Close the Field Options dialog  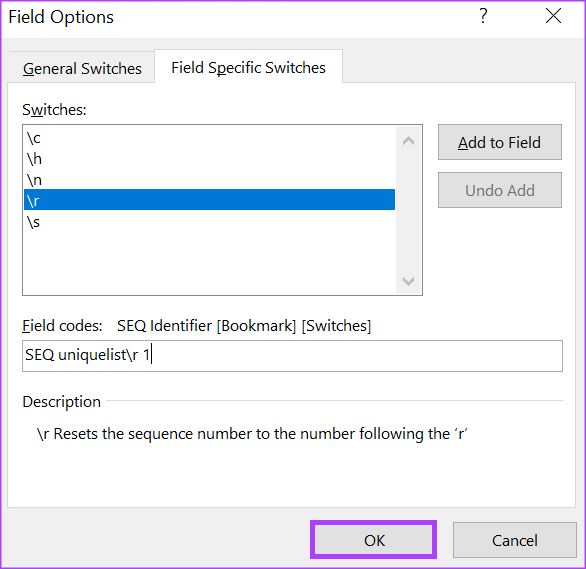(x=553, y=16)
